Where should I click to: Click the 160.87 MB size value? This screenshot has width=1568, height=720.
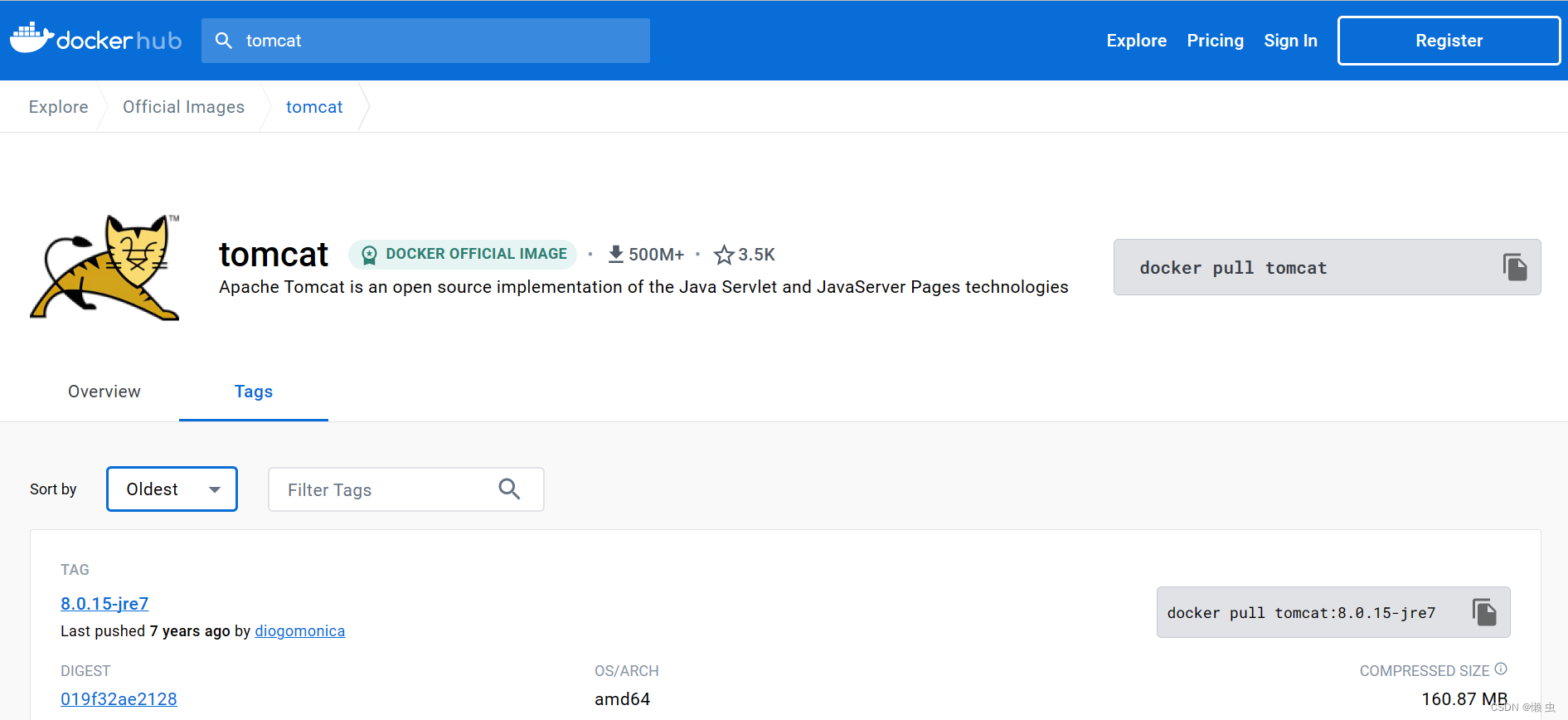[x=1464, y=699]
